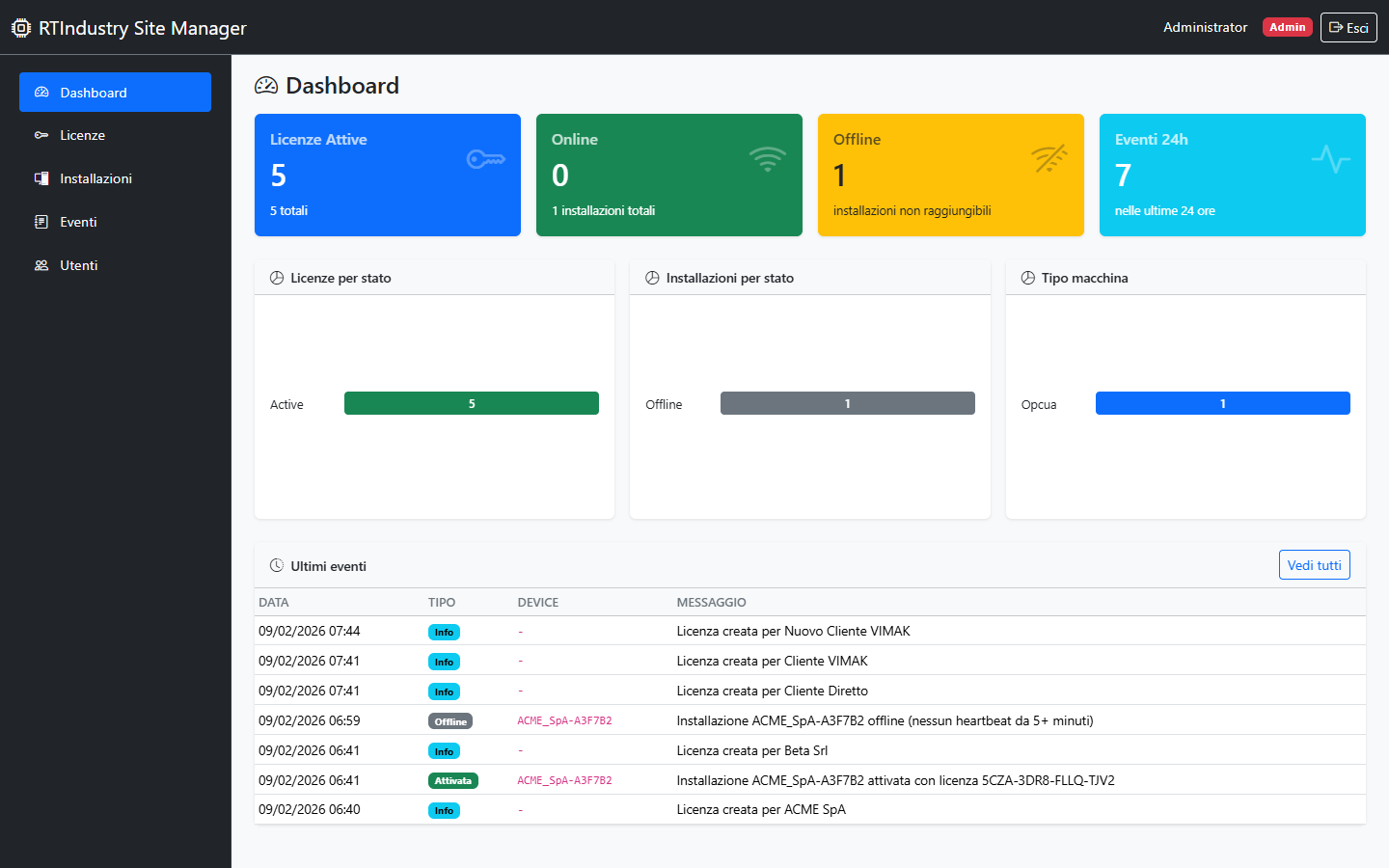Viewport: 1389px width, 868px height.
Task: Click the Offline count card
Action: (951, 175)
